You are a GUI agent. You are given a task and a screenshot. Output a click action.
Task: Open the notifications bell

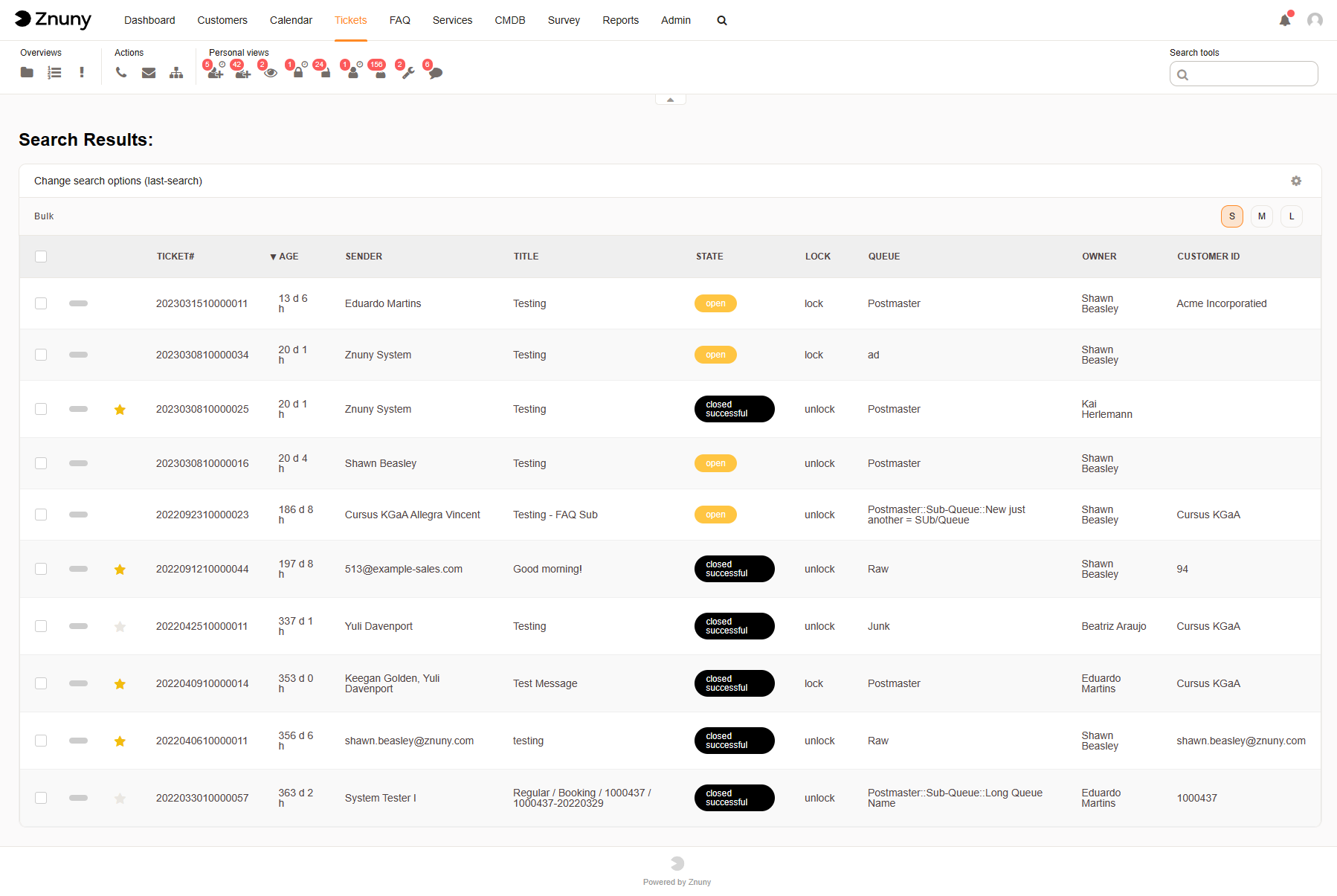[1284, 20]
